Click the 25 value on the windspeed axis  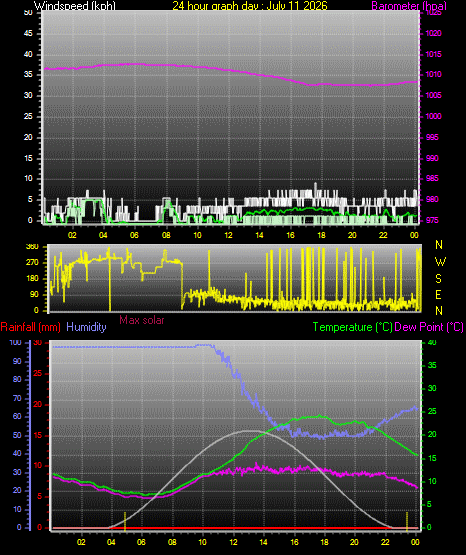pos(28,116)
